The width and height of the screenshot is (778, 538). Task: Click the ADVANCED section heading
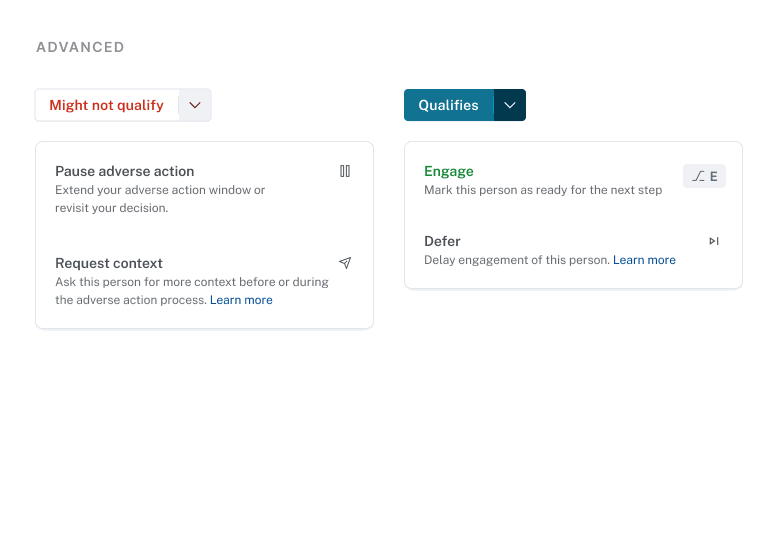click(80, 47)
